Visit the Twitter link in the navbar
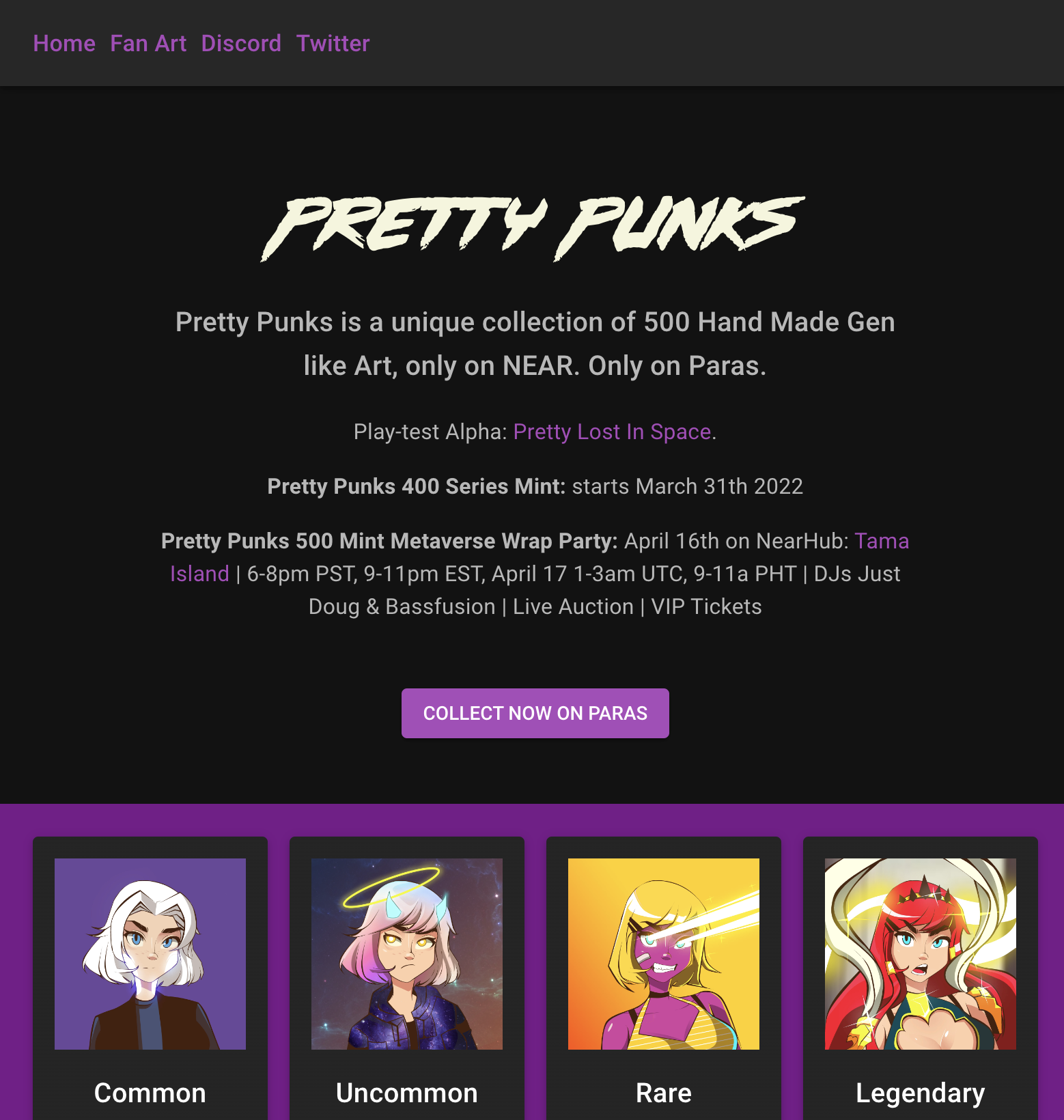The height and width of the screenshot is (1120, 1064). click(333, 44)
